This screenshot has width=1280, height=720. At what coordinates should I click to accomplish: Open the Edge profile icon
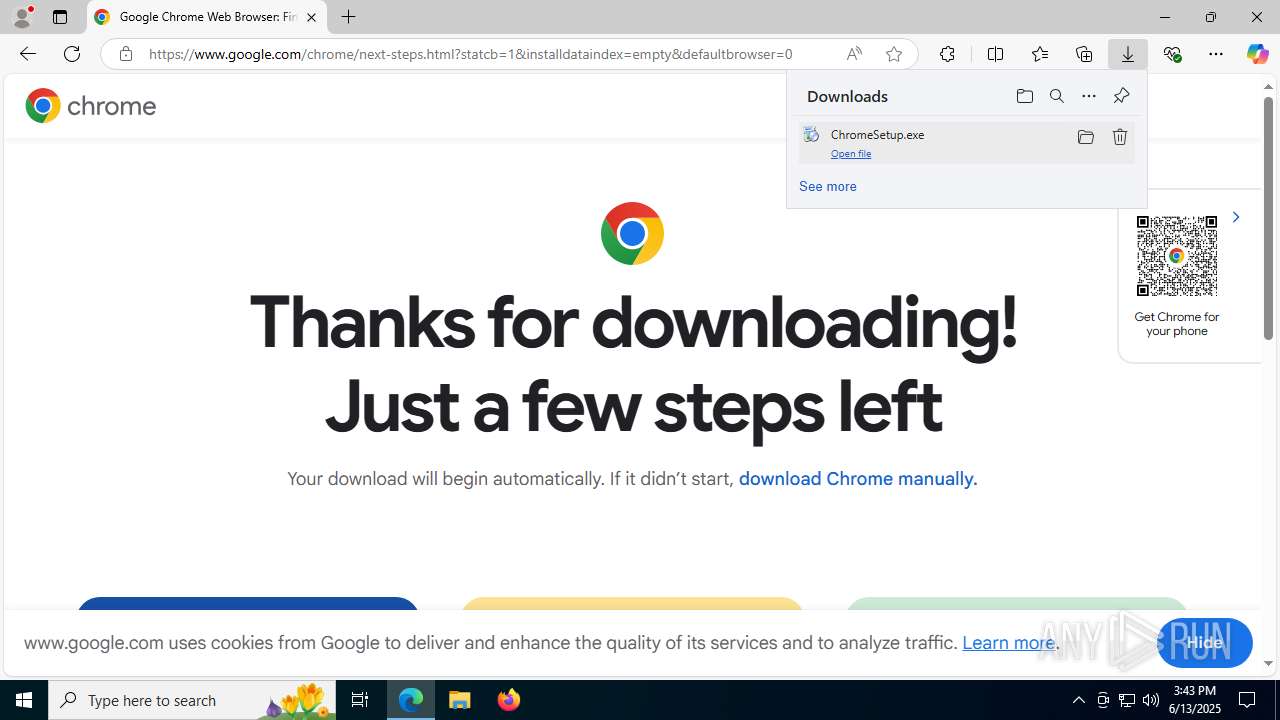point(21,17)
